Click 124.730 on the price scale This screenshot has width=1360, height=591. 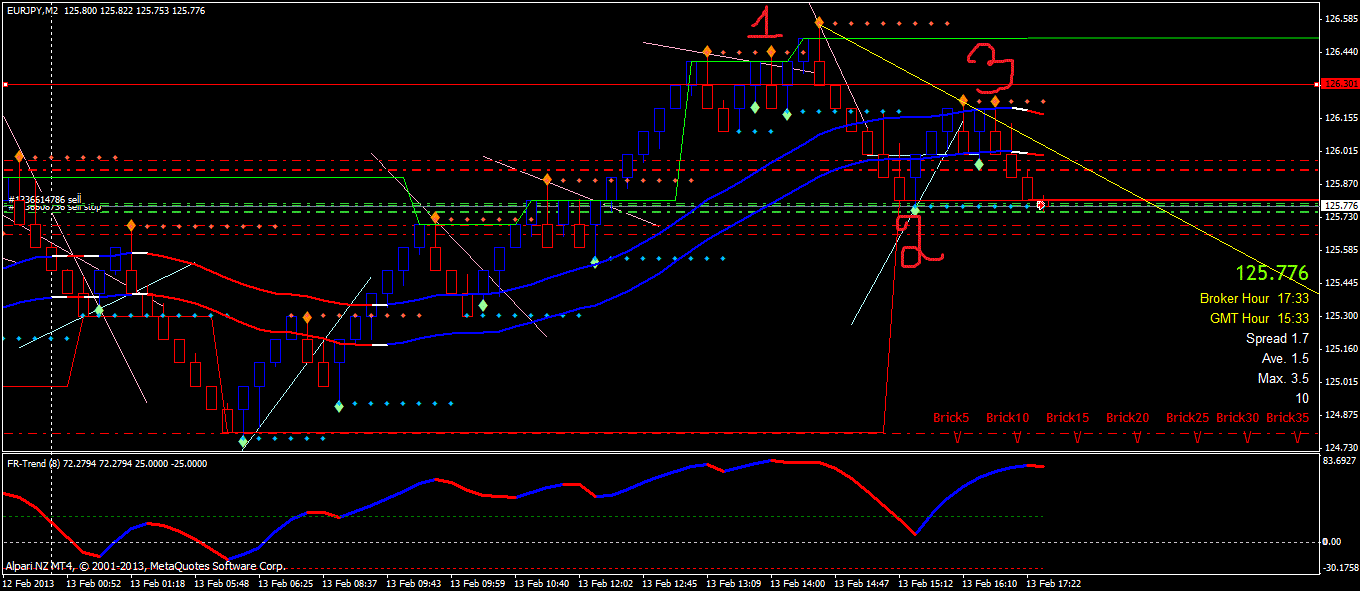click(1340, 448)
